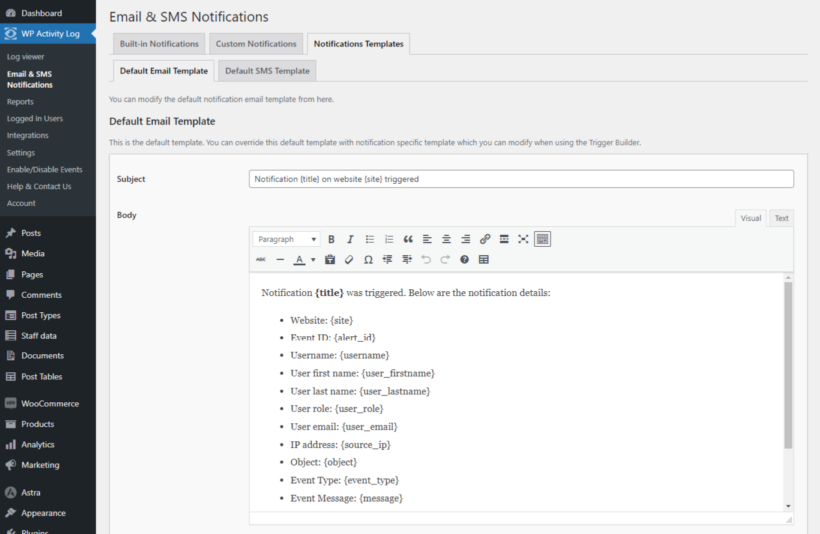The image size is (820, 534).
Task: Select Default Email Template tab
Action: click(164, 71)
